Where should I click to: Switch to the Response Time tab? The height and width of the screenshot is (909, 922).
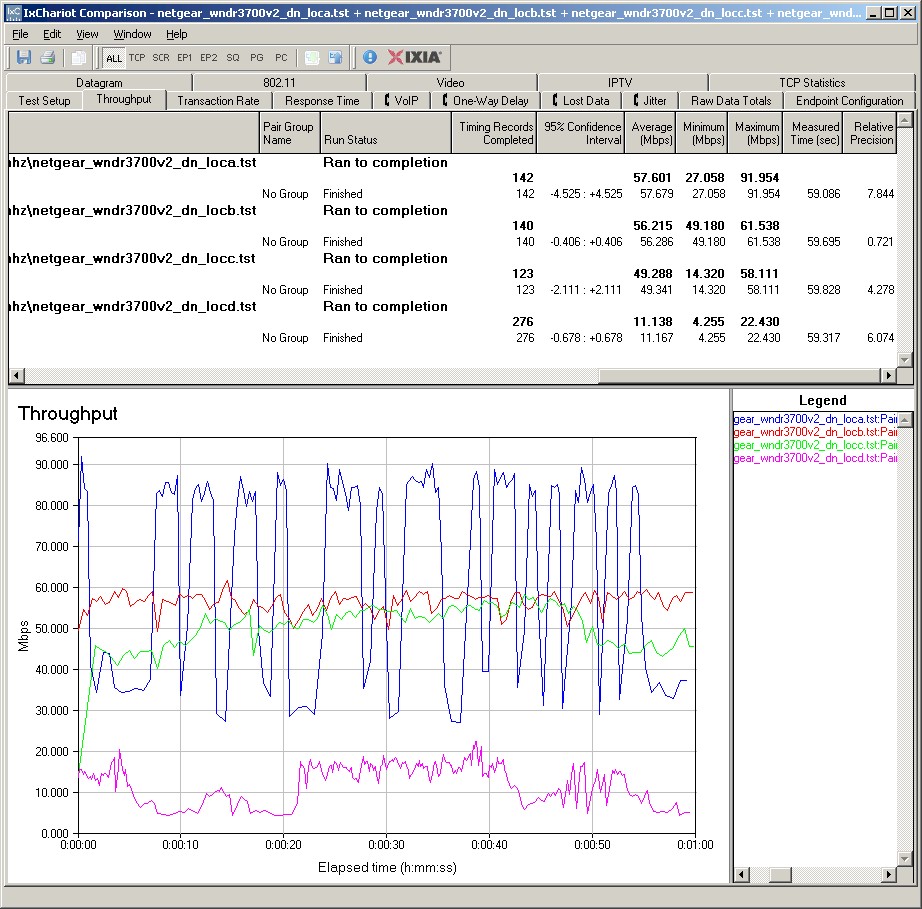tap(322, 101)
